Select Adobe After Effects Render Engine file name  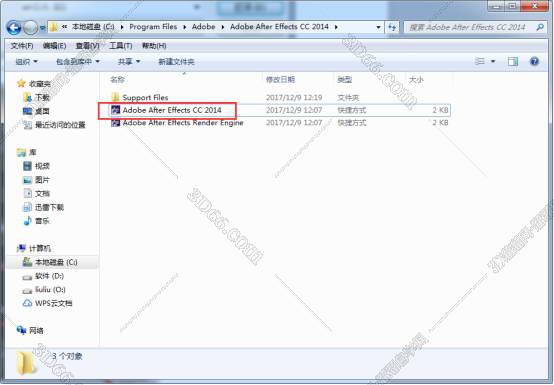click(183, 123)
